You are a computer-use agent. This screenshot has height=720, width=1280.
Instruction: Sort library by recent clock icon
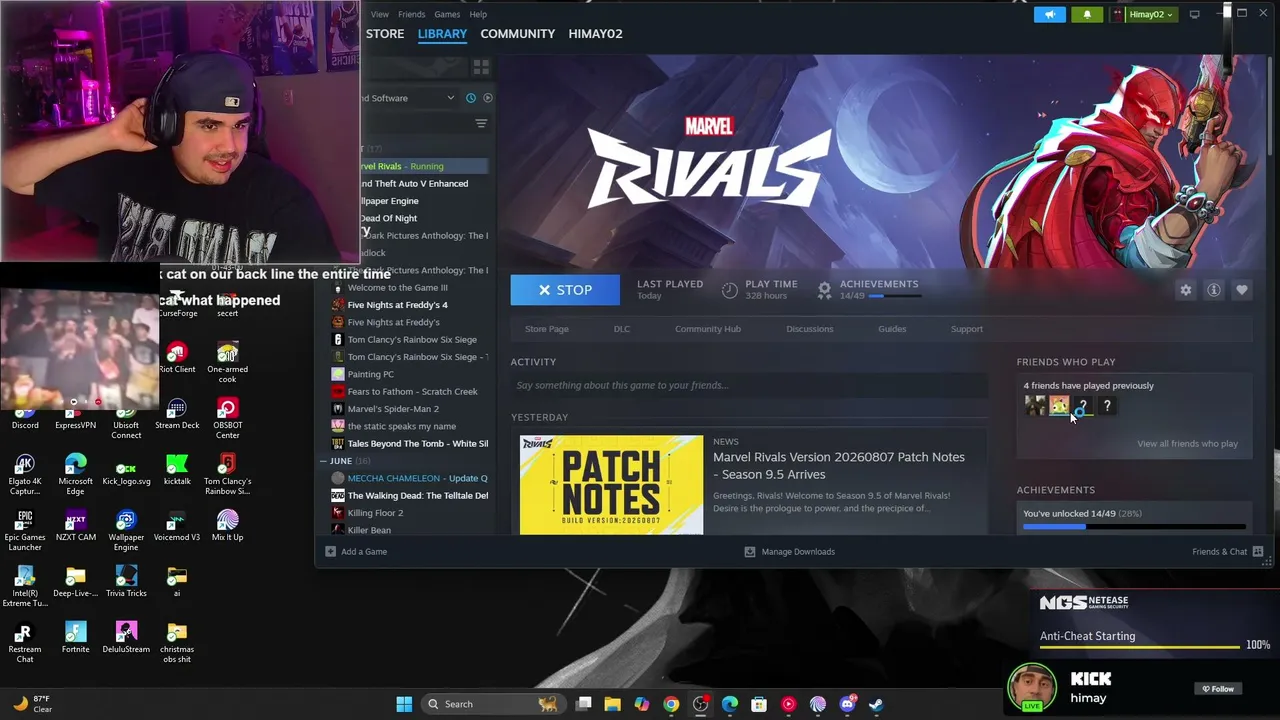(x=471, y=98)
